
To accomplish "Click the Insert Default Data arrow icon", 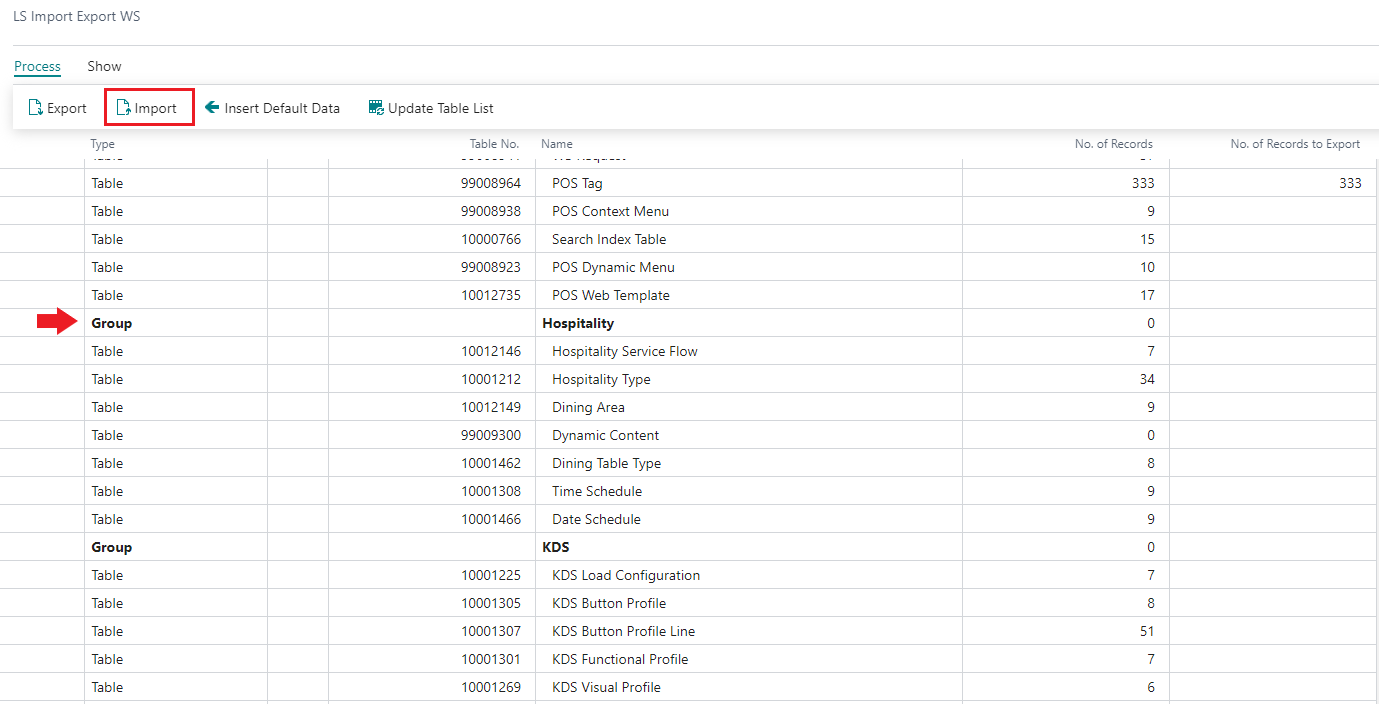I will [212, 108].
